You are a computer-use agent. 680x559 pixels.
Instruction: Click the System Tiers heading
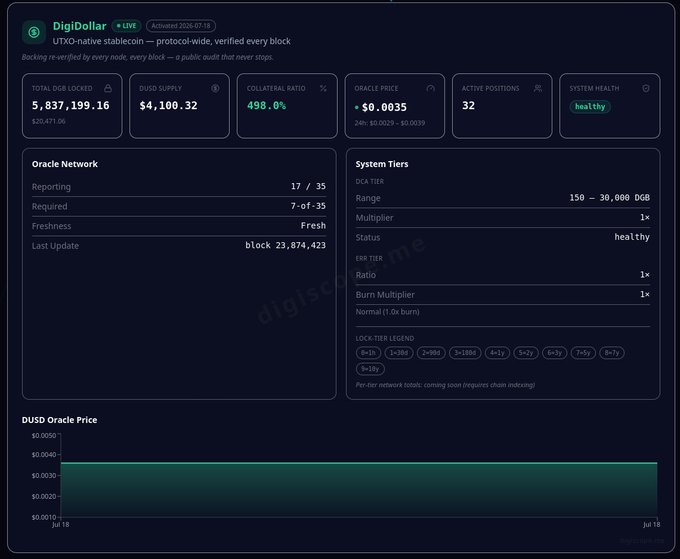[382, 164]
